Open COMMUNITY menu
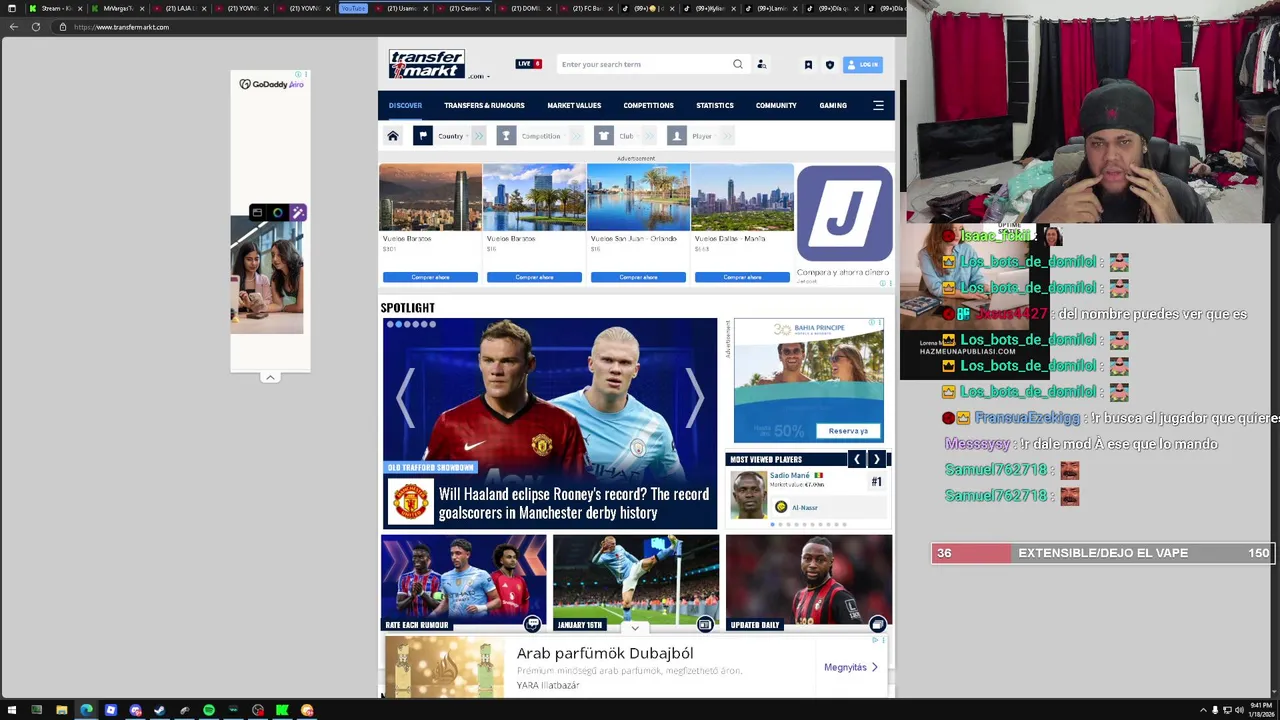 tap(776, 105)
